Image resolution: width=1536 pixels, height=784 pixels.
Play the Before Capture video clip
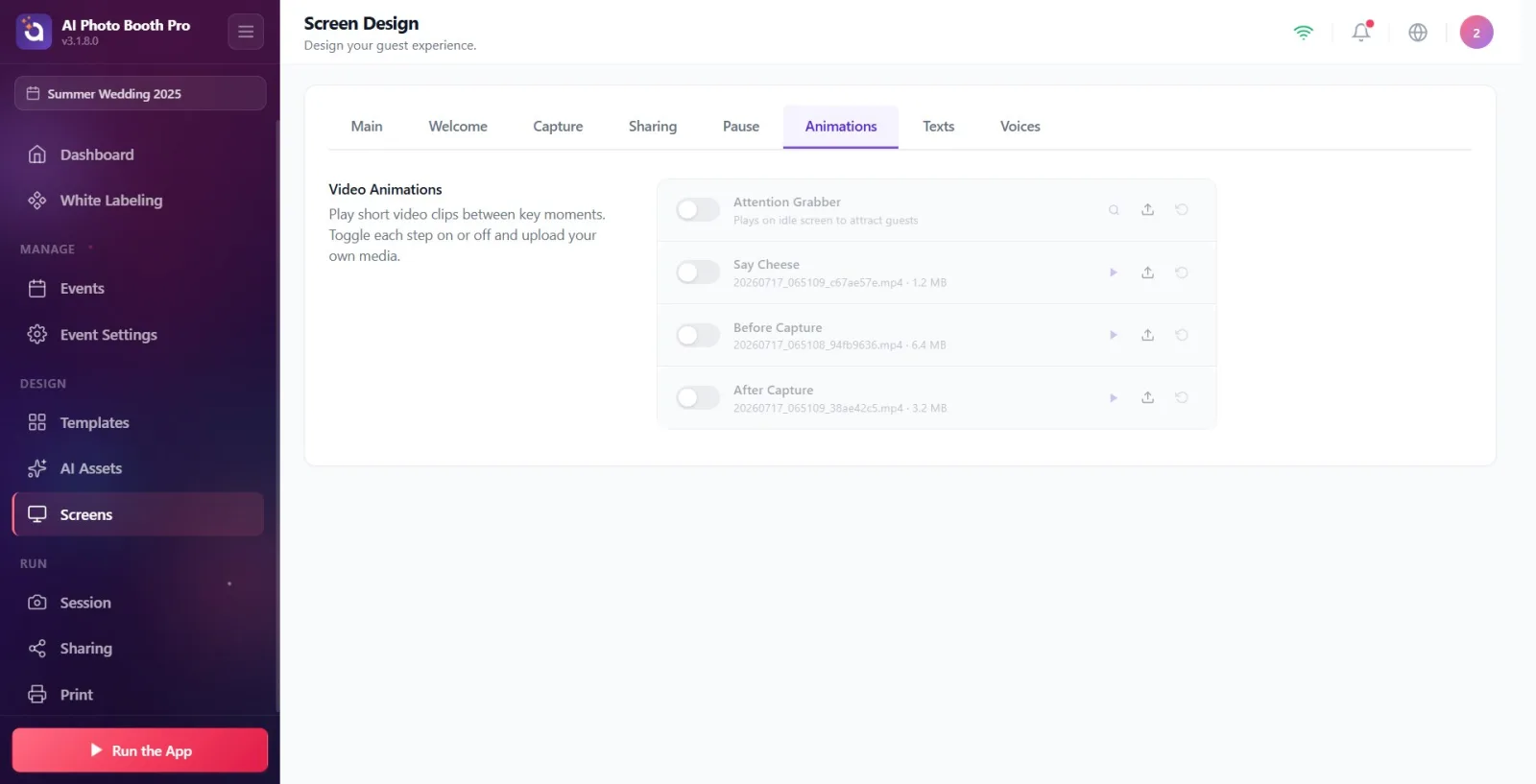pyautogui.click(x=1114, y=335)
